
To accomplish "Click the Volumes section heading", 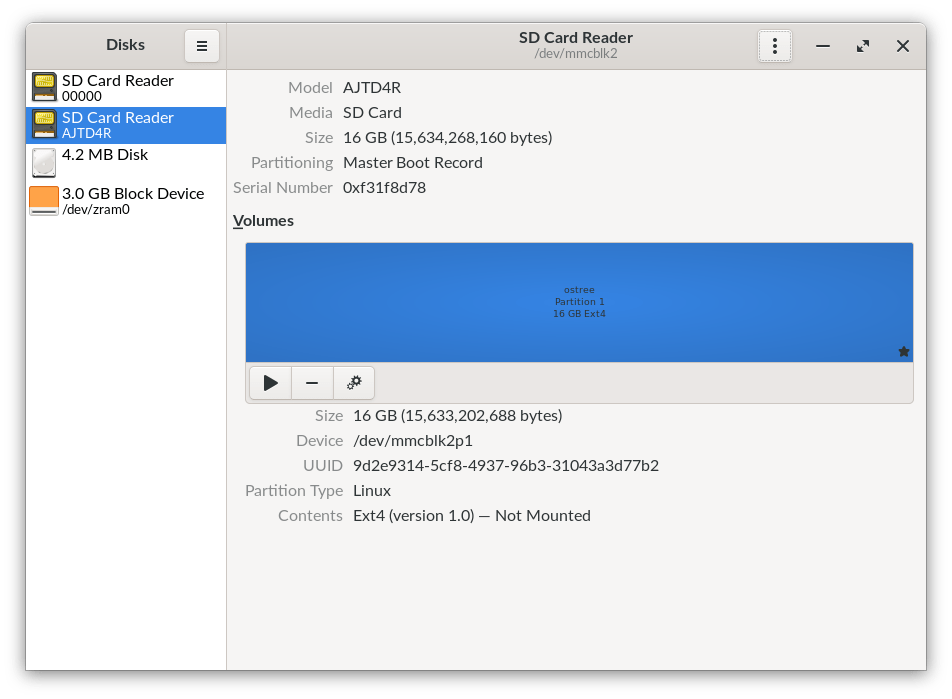I will (x=263, y=220).
